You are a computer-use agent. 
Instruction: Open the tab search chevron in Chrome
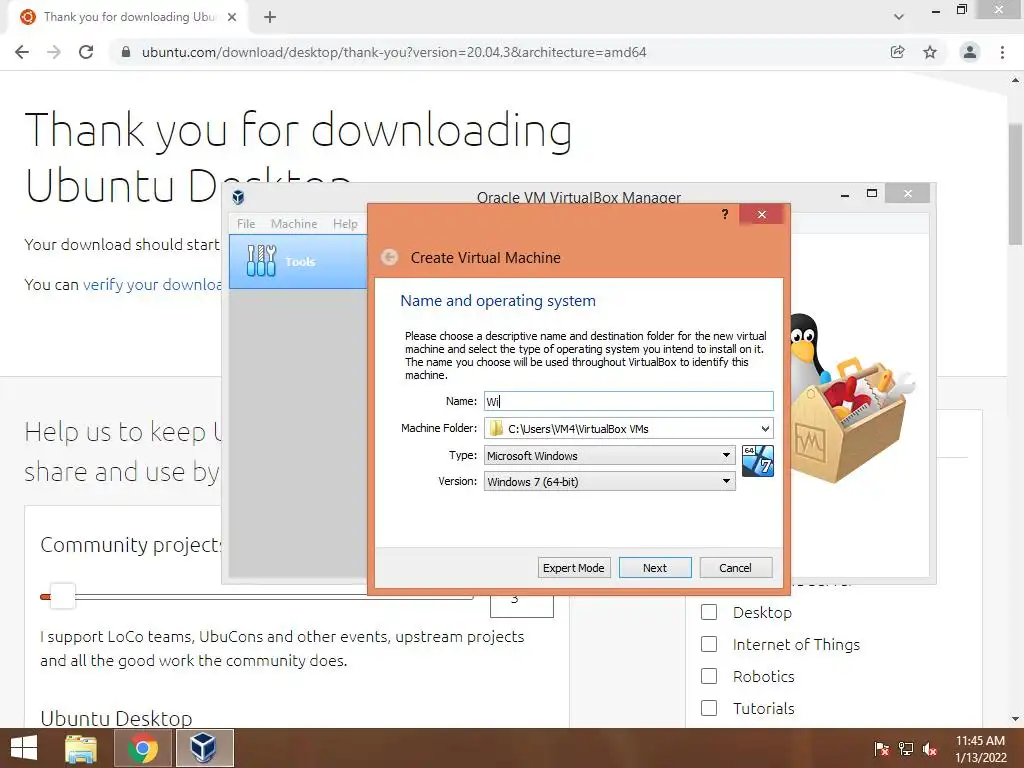(899, 17)
